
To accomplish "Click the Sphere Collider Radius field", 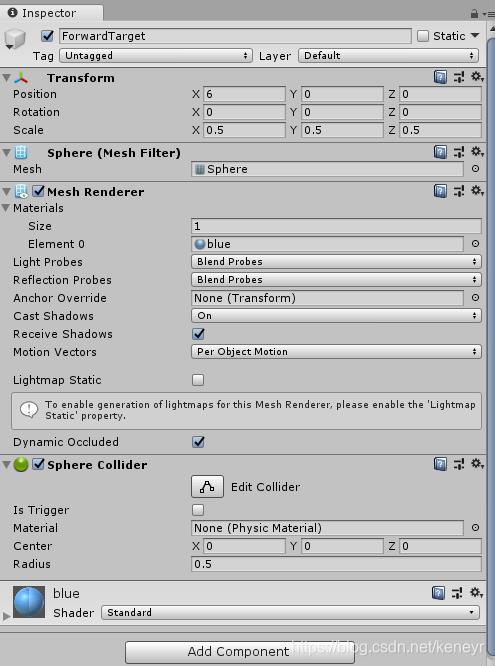I will click(x=336, y=564).
